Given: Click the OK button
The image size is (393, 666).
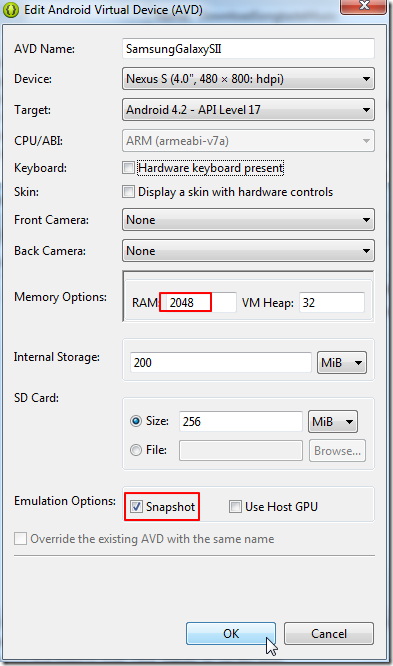Looking at the screenshot, I should tap(231, 634).
